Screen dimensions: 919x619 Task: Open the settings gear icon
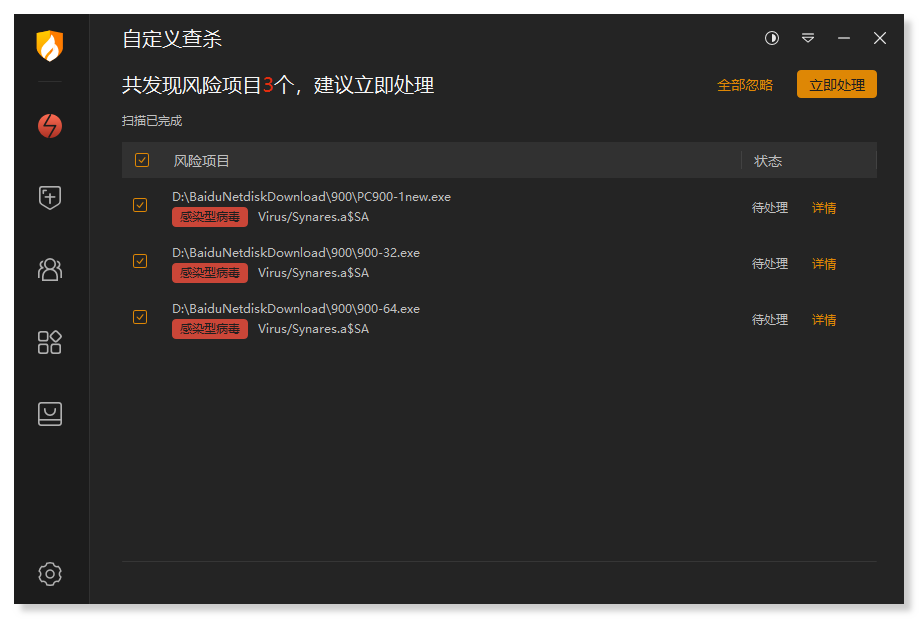(50, 574)
